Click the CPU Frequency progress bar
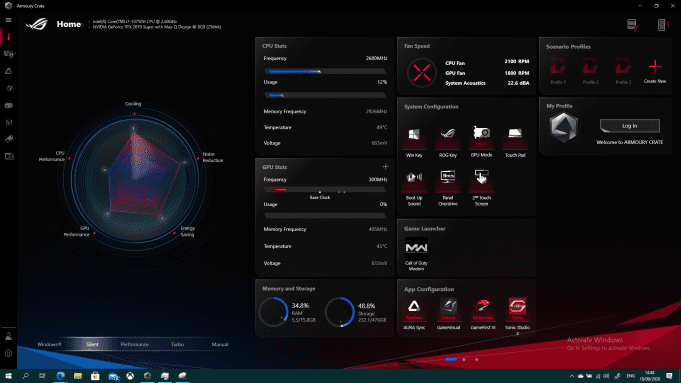 pos(325,71)
